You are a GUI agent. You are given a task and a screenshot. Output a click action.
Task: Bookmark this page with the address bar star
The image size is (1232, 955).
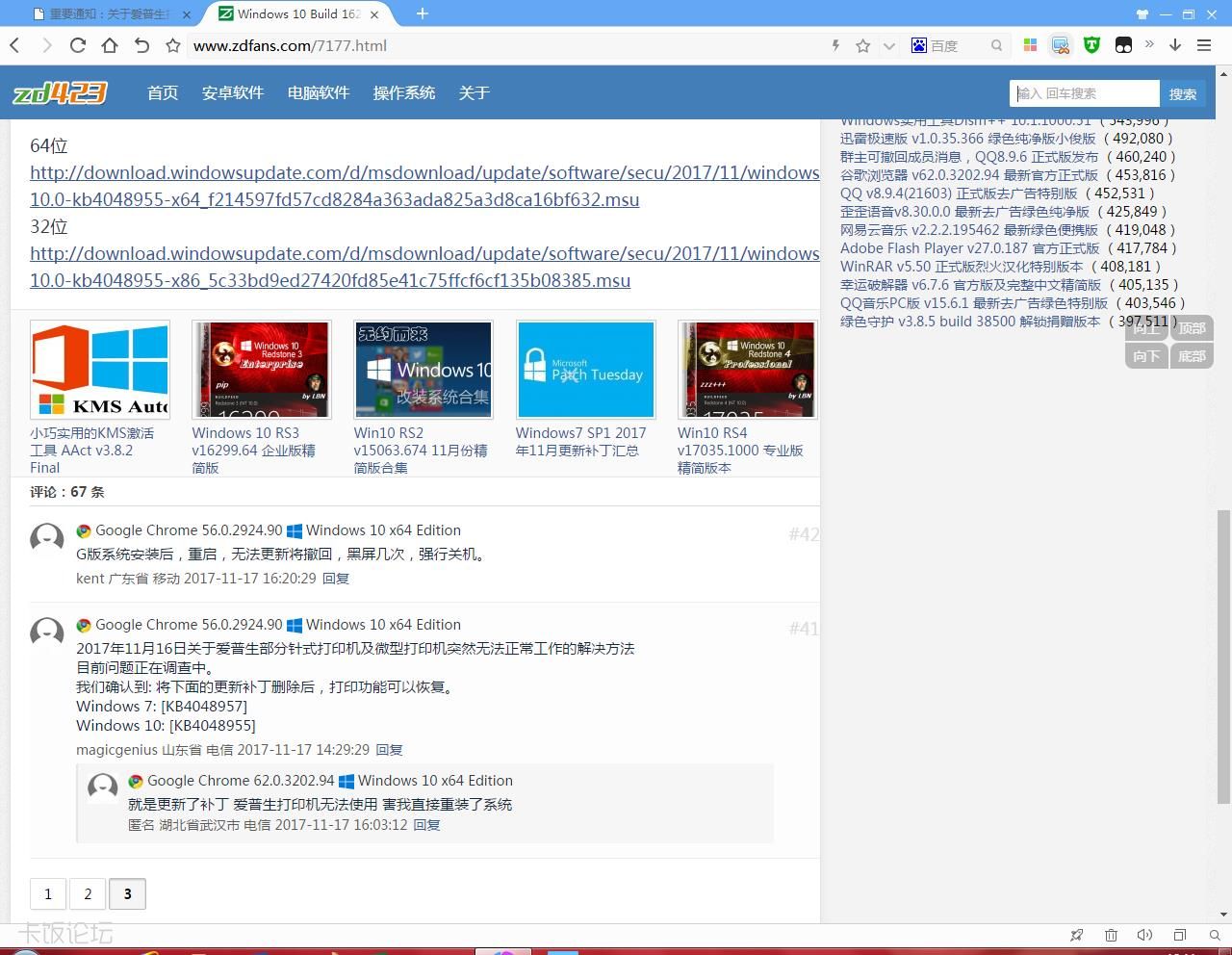[863, 45]
